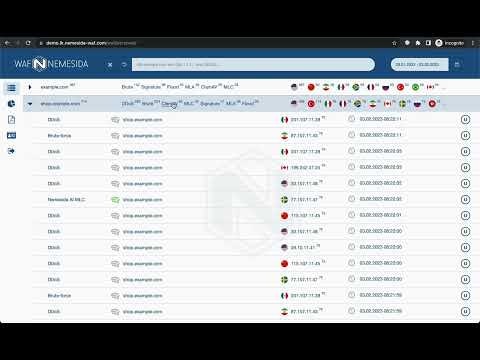Open the pie chart statistics page
This screenshot has width=480, height=360.
pyautogui.click(x=11, y=104)
